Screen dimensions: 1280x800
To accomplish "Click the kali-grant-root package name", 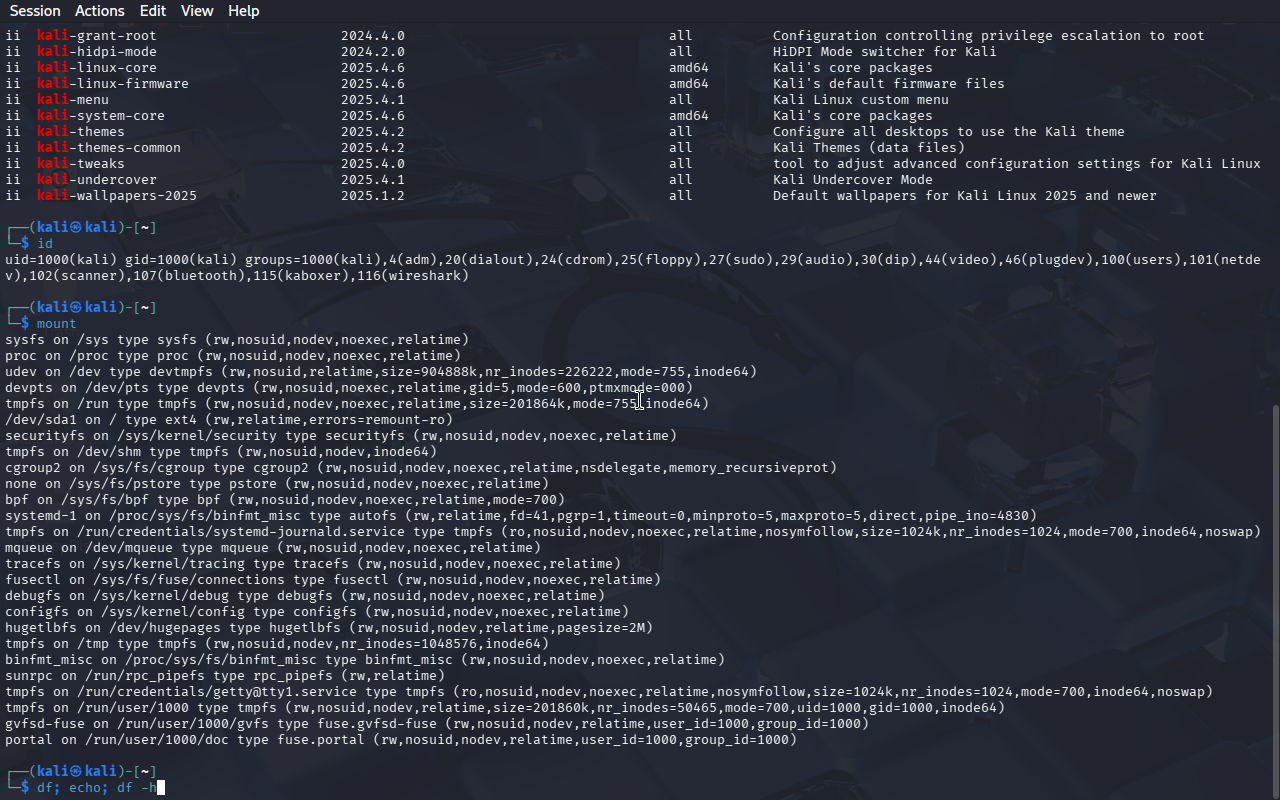I will pos(97,36).
